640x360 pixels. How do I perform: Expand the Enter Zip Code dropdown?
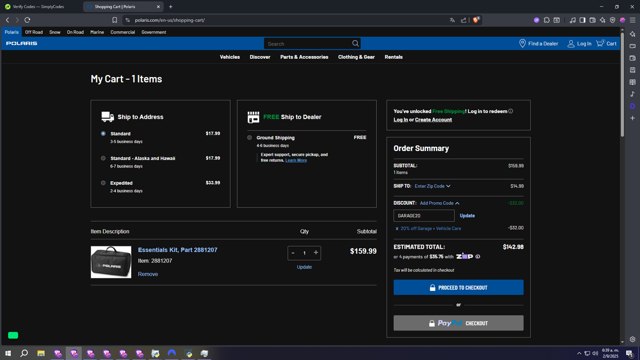[432, 186]
